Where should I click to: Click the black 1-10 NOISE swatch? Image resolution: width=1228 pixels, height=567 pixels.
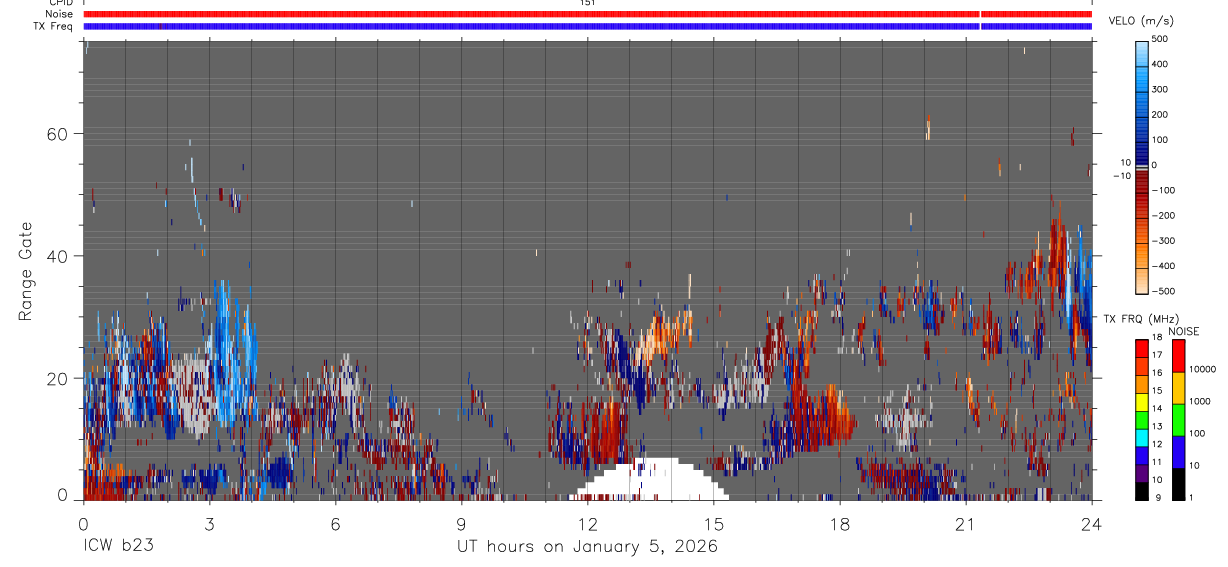click(x=1177, y=484)
